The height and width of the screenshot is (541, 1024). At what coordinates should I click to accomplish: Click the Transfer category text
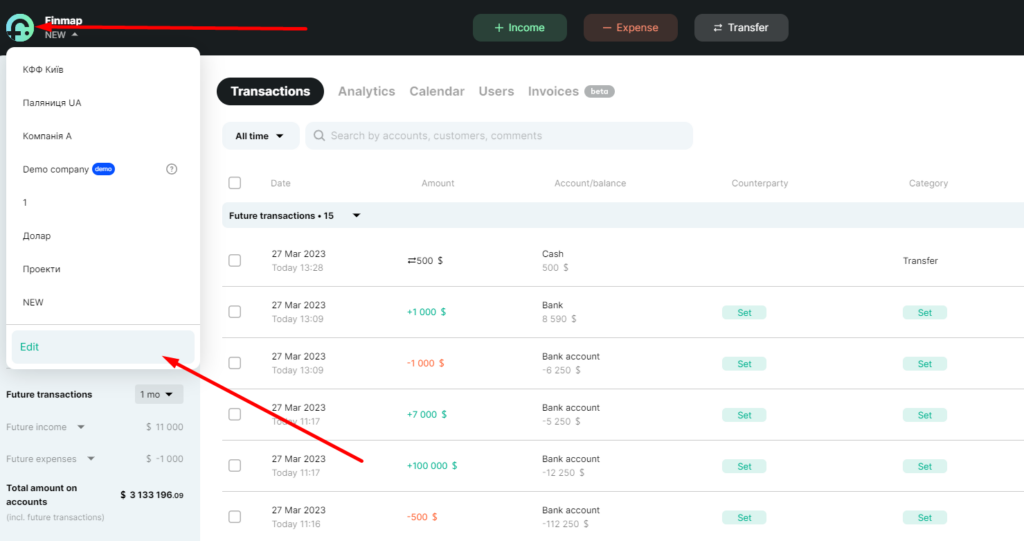tap(920, 261)
